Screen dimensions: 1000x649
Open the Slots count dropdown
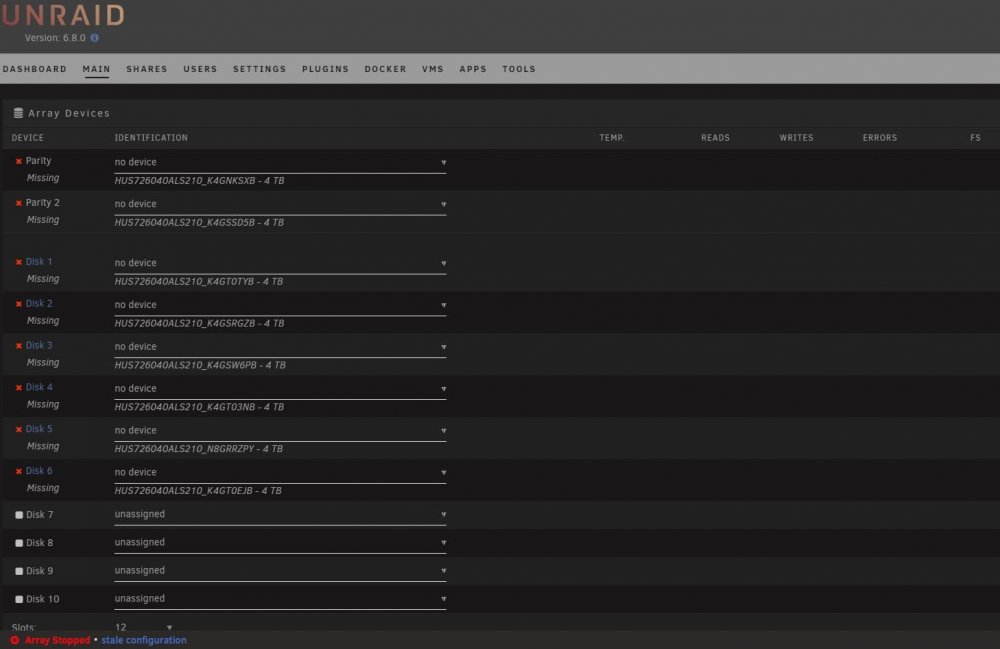(143, 627)
